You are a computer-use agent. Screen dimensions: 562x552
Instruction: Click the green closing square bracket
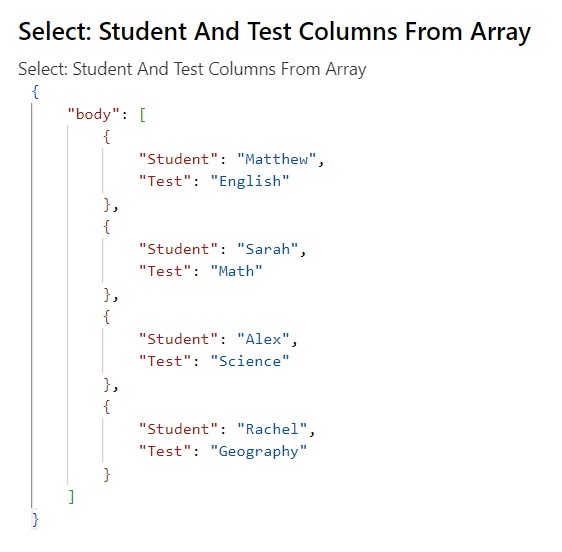click(71, 497)
